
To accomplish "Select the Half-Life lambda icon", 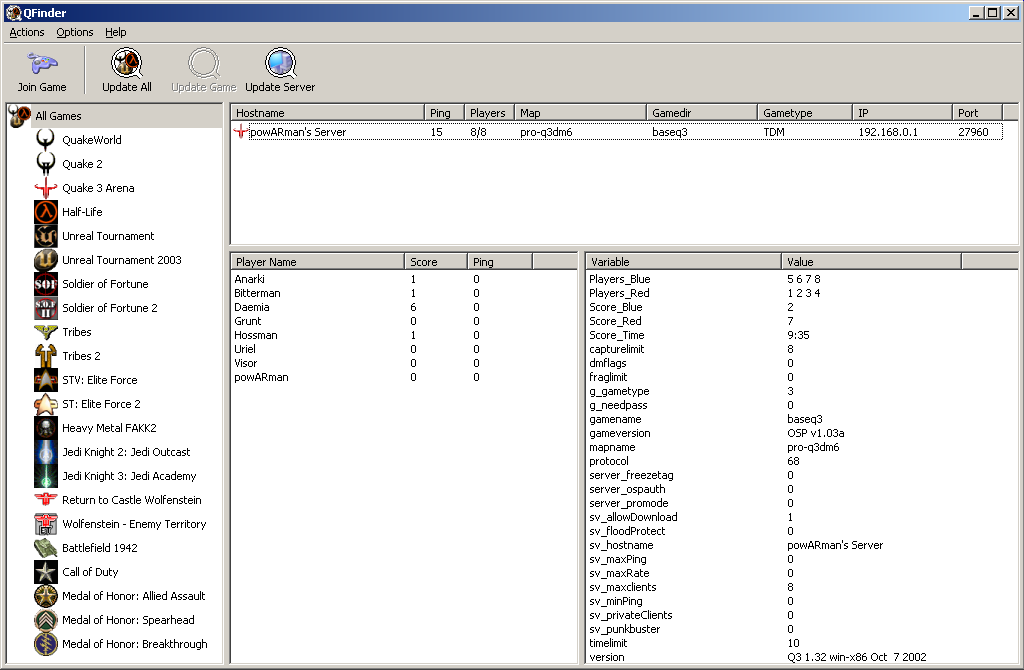I will point(46,212).
